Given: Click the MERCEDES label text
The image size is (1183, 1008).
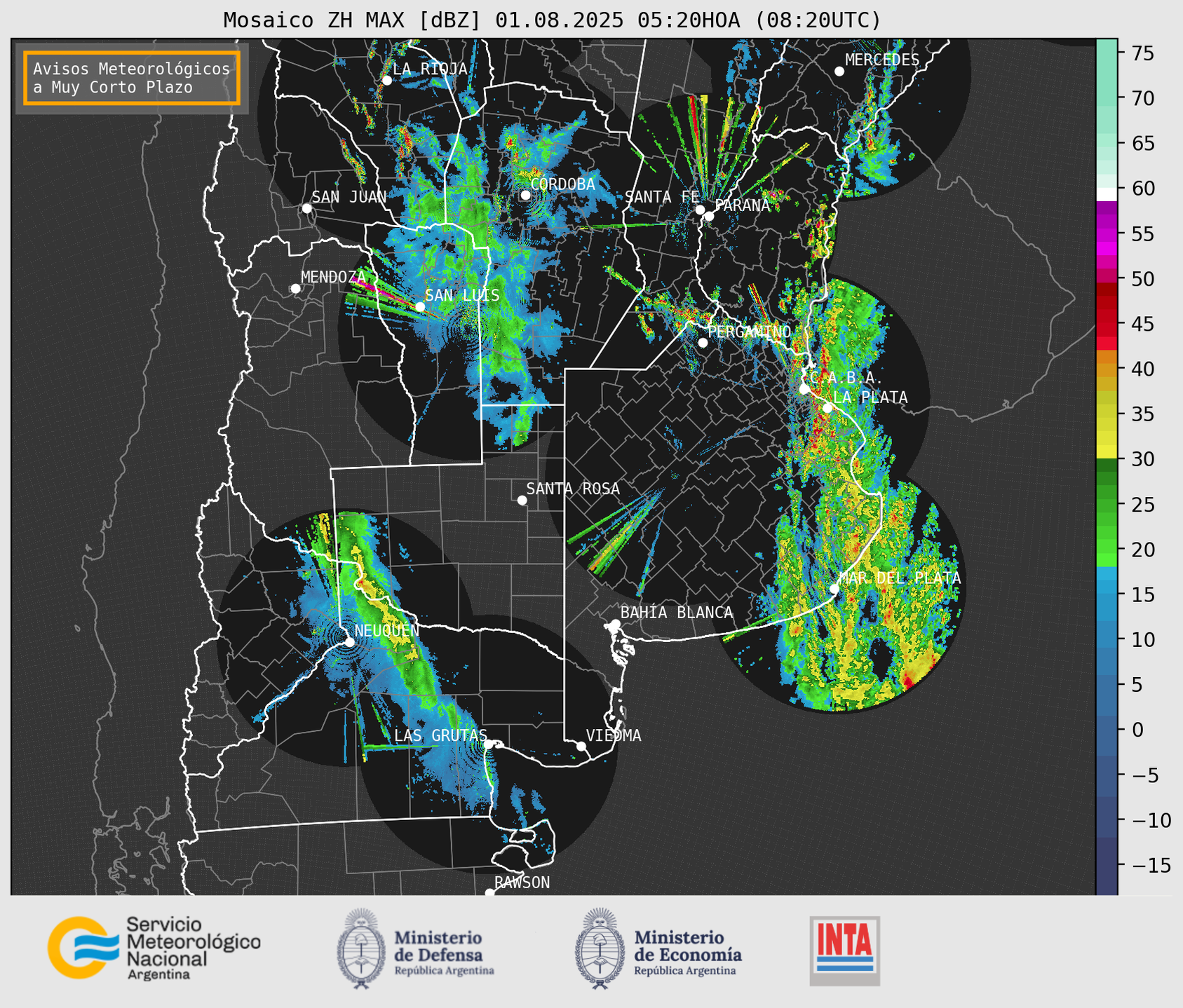Looking at the screenshot, I should [x=881, y=60].
